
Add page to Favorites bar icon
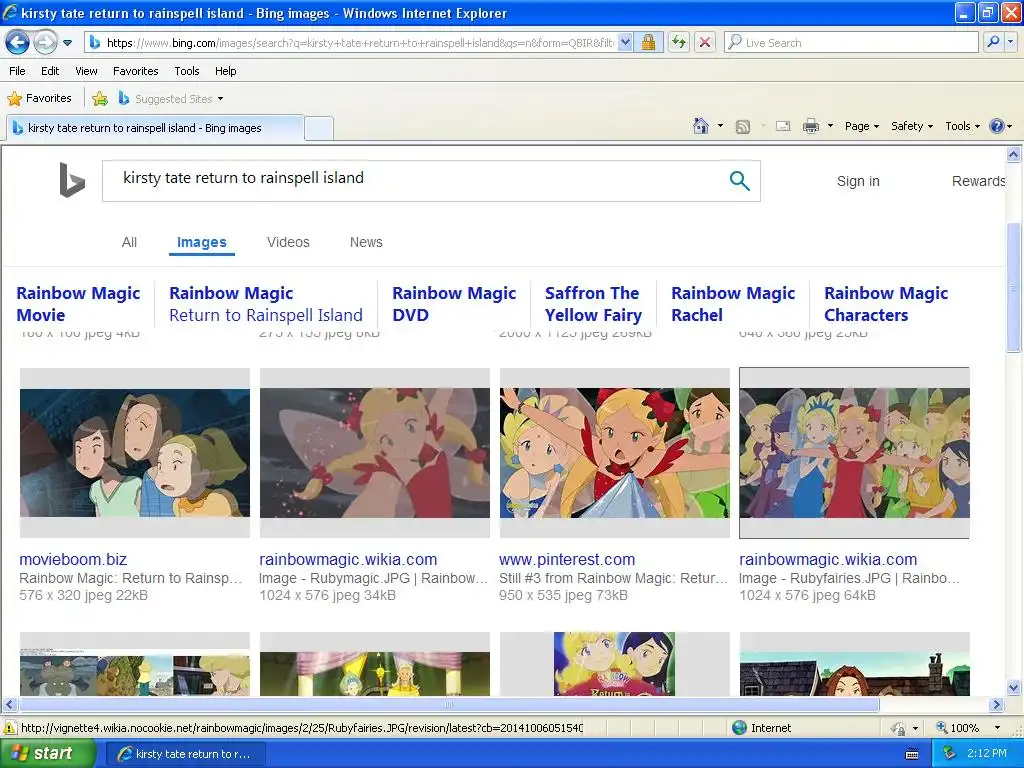point(100,99)
